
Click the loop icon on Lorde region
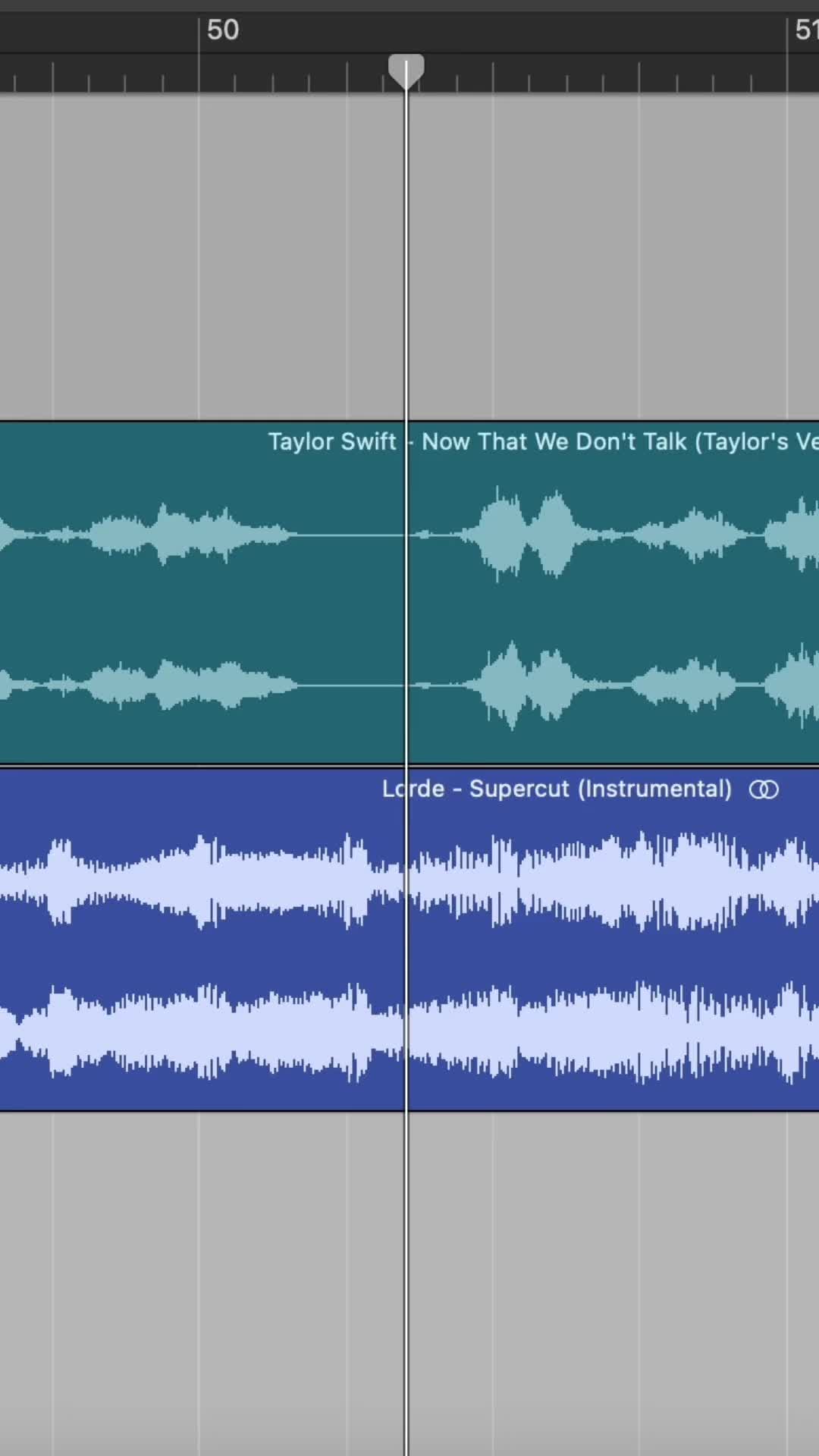764,789
